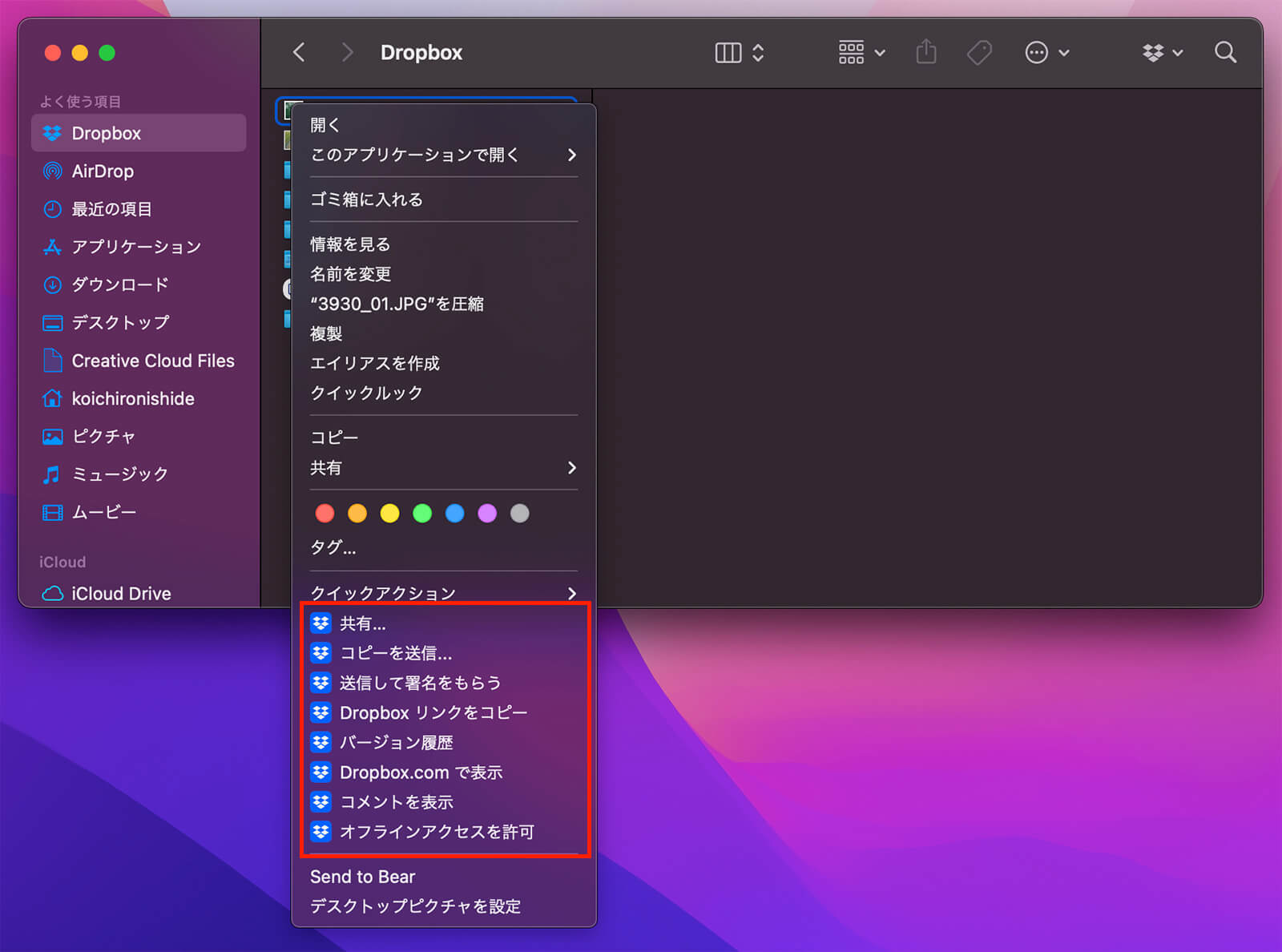This screenshot has width=1282, height=952.
Task: Expand このアプリケーションで開く submenu
Action: (444, 155)
